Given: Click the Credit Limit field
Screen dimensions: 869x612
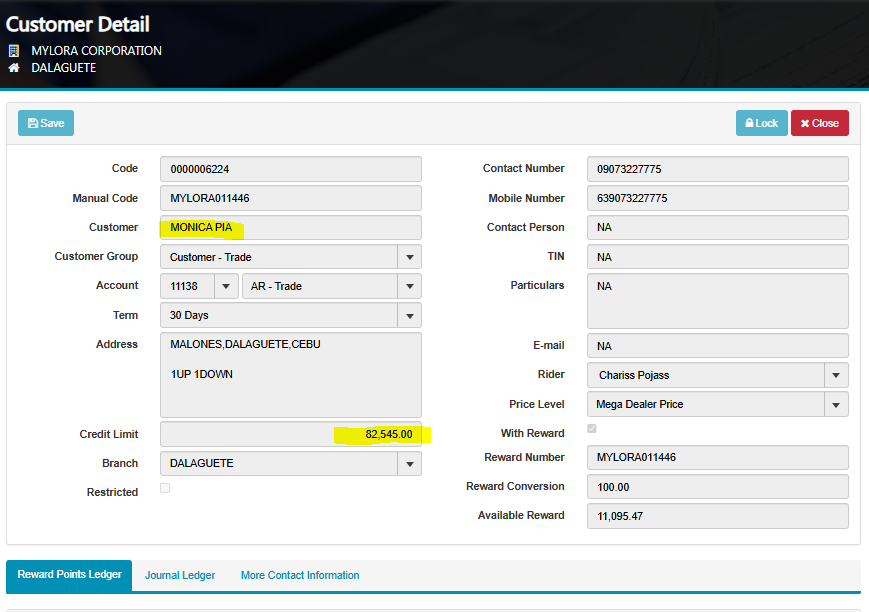Looking at the screenshot, I should tap(290, 434).
